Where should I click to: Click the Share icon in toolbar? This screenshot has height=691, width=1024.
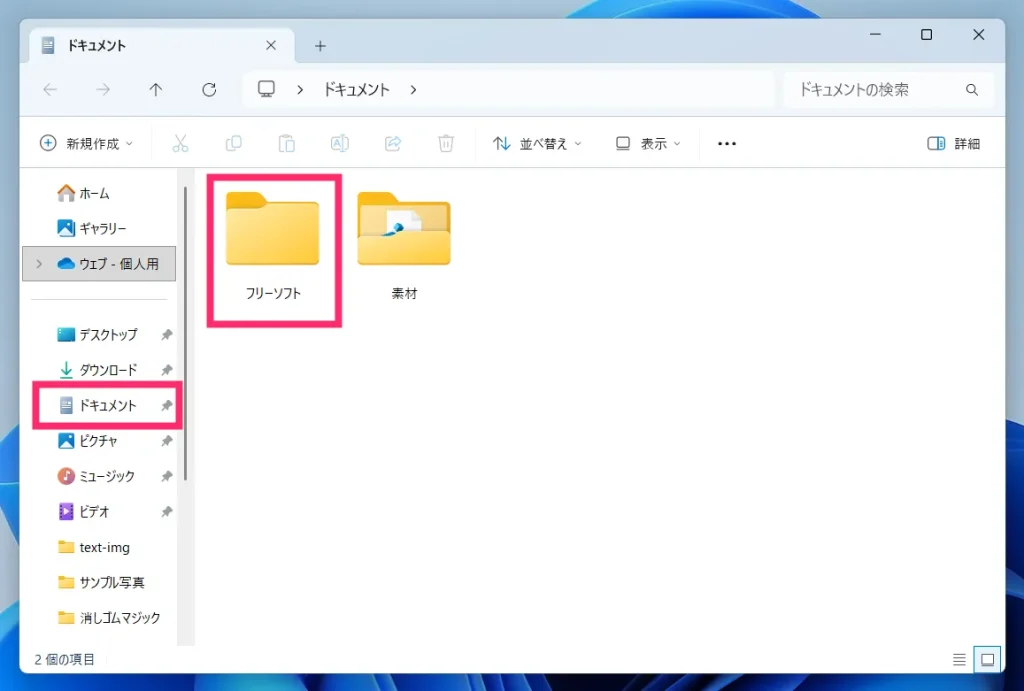click(392, 143)
